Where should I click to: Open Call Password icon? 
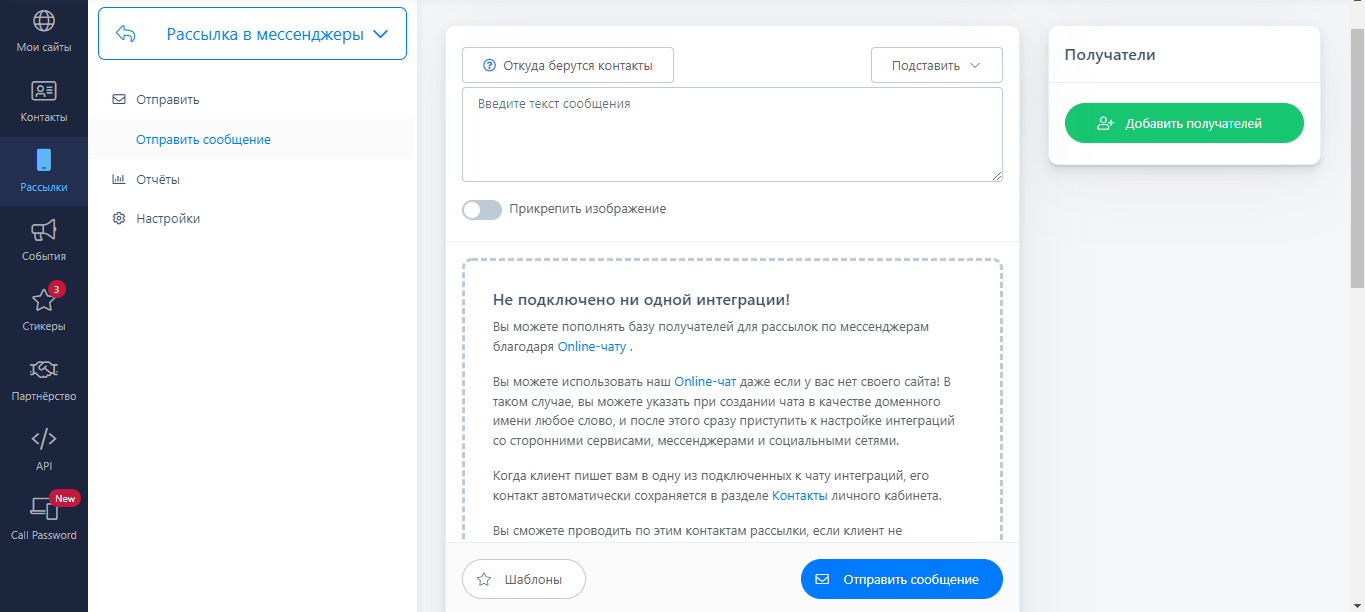44,509
